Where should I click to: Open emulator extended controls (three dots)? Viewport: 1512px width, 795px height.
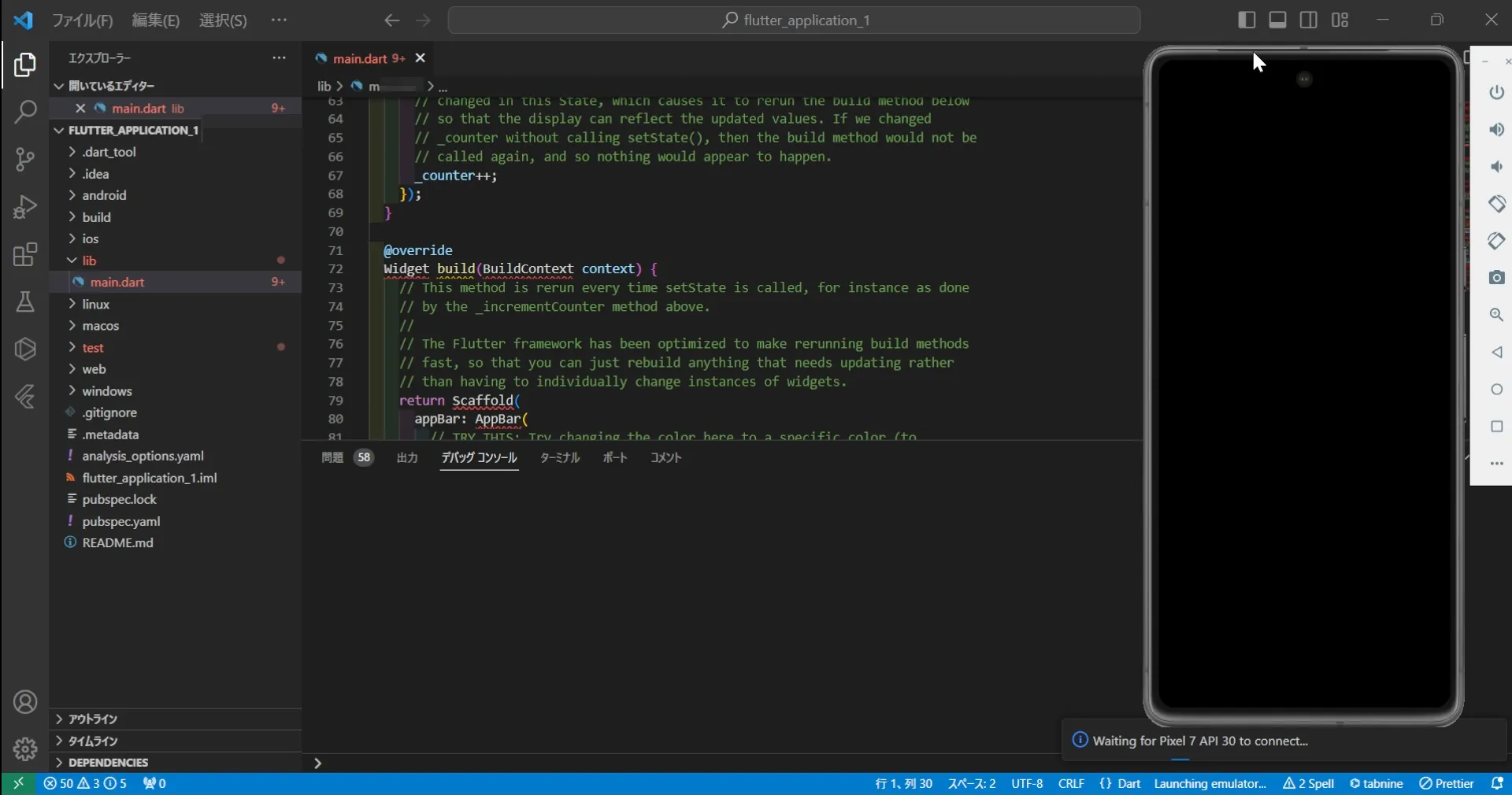pos(1497,464)
